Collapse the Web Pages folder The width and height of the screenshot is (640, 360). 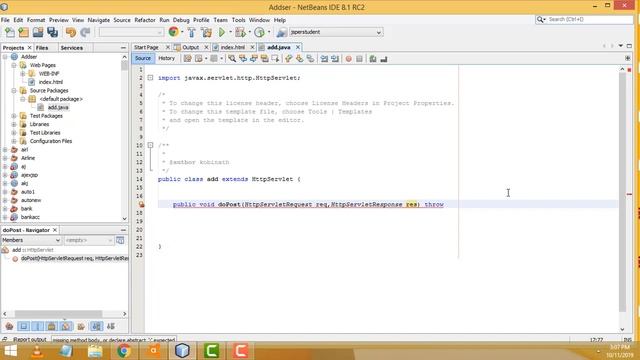click(14, 65)
